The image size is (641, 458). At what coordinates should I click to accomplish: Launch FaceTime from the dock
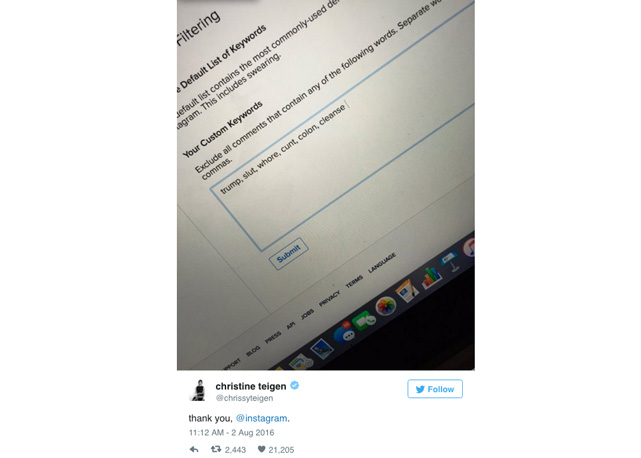click(365, 321)
